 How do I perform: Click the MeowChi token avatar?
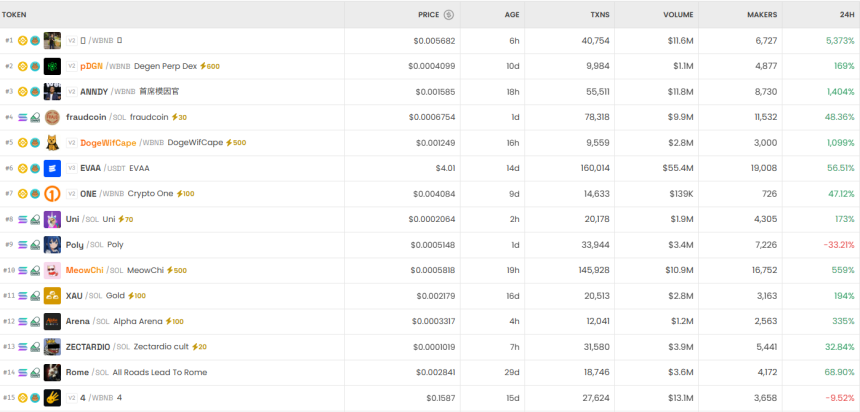point(52,270)
